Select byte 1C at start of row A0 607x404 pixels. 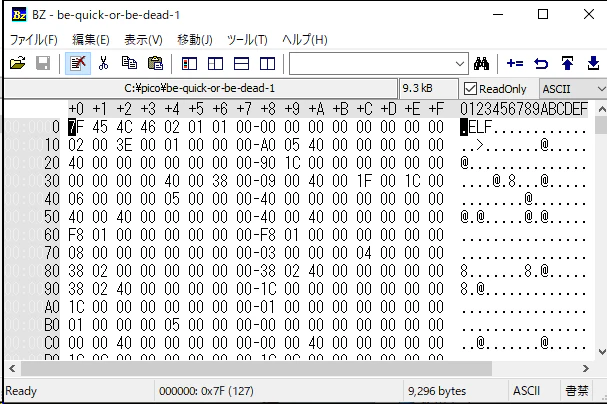[75, 307]
